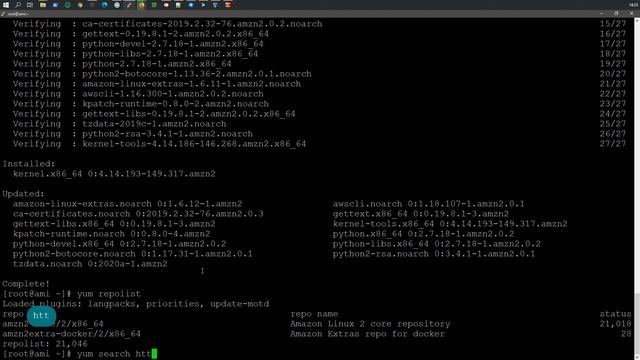Screen dimensions: 640x360
Task: Click 'gettext-libs.x86_64' updated entry
Action: point(114,224)
